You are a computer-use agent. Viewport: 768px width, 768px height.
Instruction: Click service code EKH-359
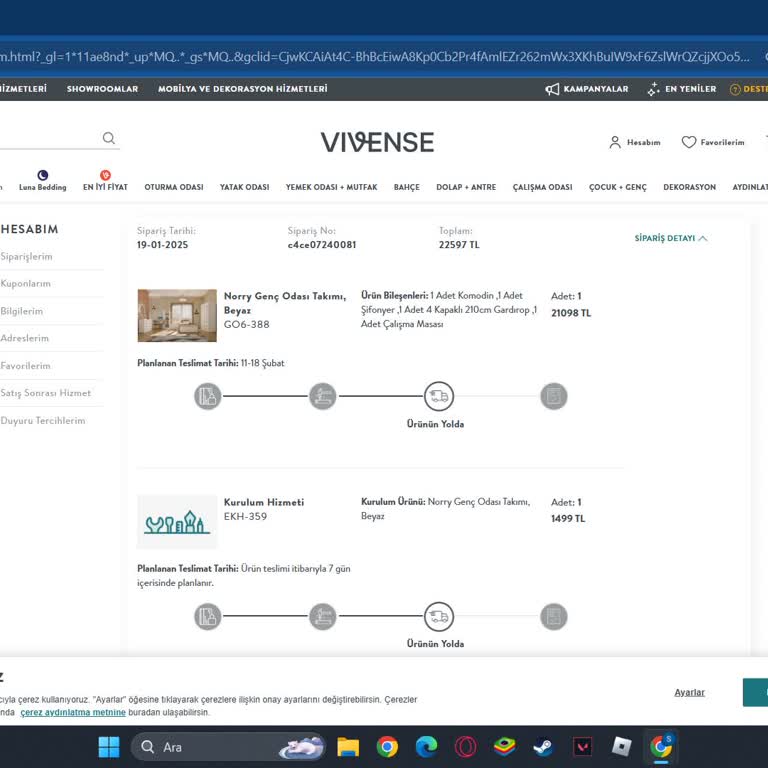click(x=245, y=516)
